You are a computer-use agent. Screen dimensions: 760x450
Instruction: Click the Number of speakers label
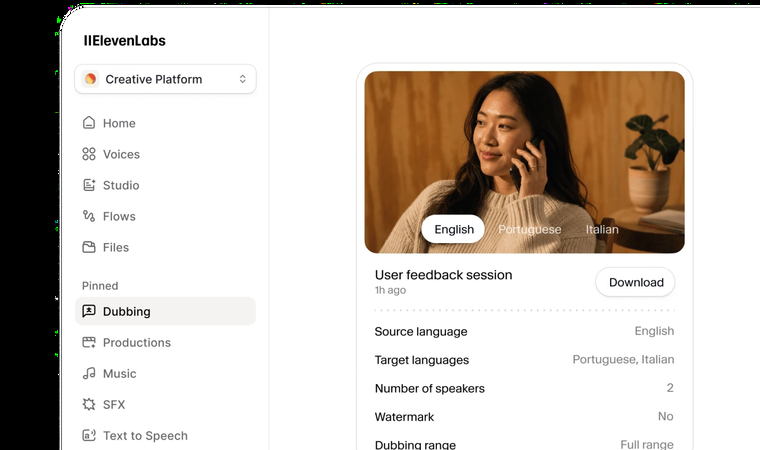coord(429,388)
